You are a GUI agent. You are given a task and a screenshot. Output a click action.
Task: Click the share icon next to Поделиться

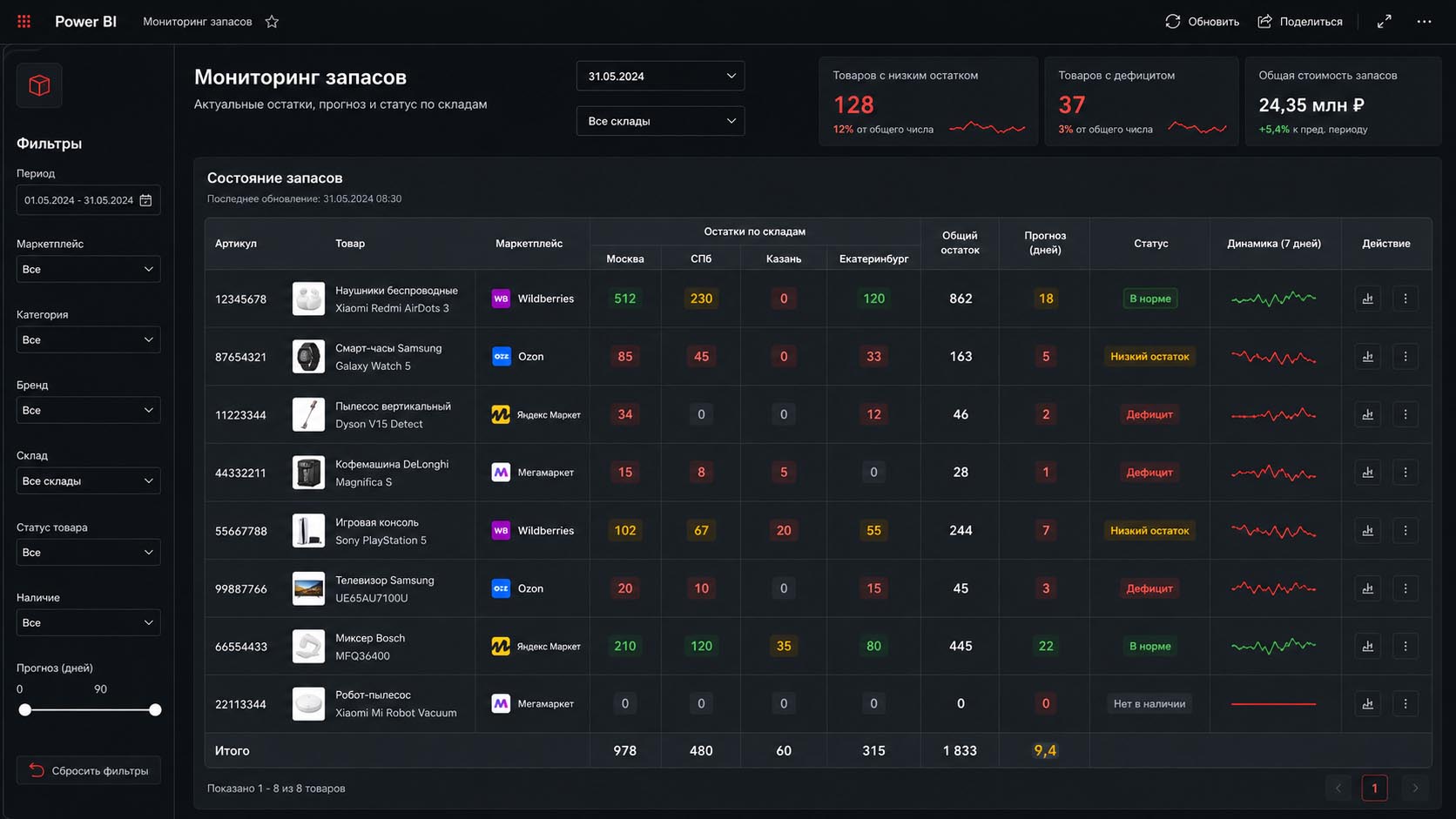coord(1264,22)
